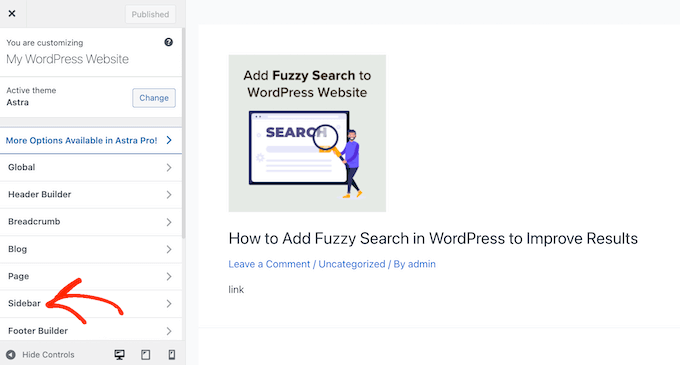Expand the Global settings chevron
The height and width of the screenshot is (365, 680).
click(169, 167)
